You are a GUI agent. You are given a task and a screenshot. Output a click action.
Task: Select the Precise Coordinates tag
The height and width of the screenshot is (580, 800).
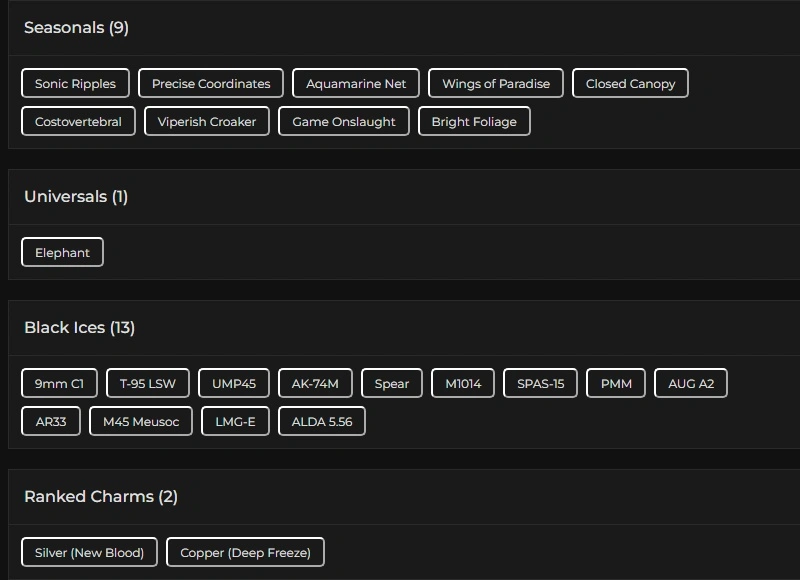click(x=211, y=84)
